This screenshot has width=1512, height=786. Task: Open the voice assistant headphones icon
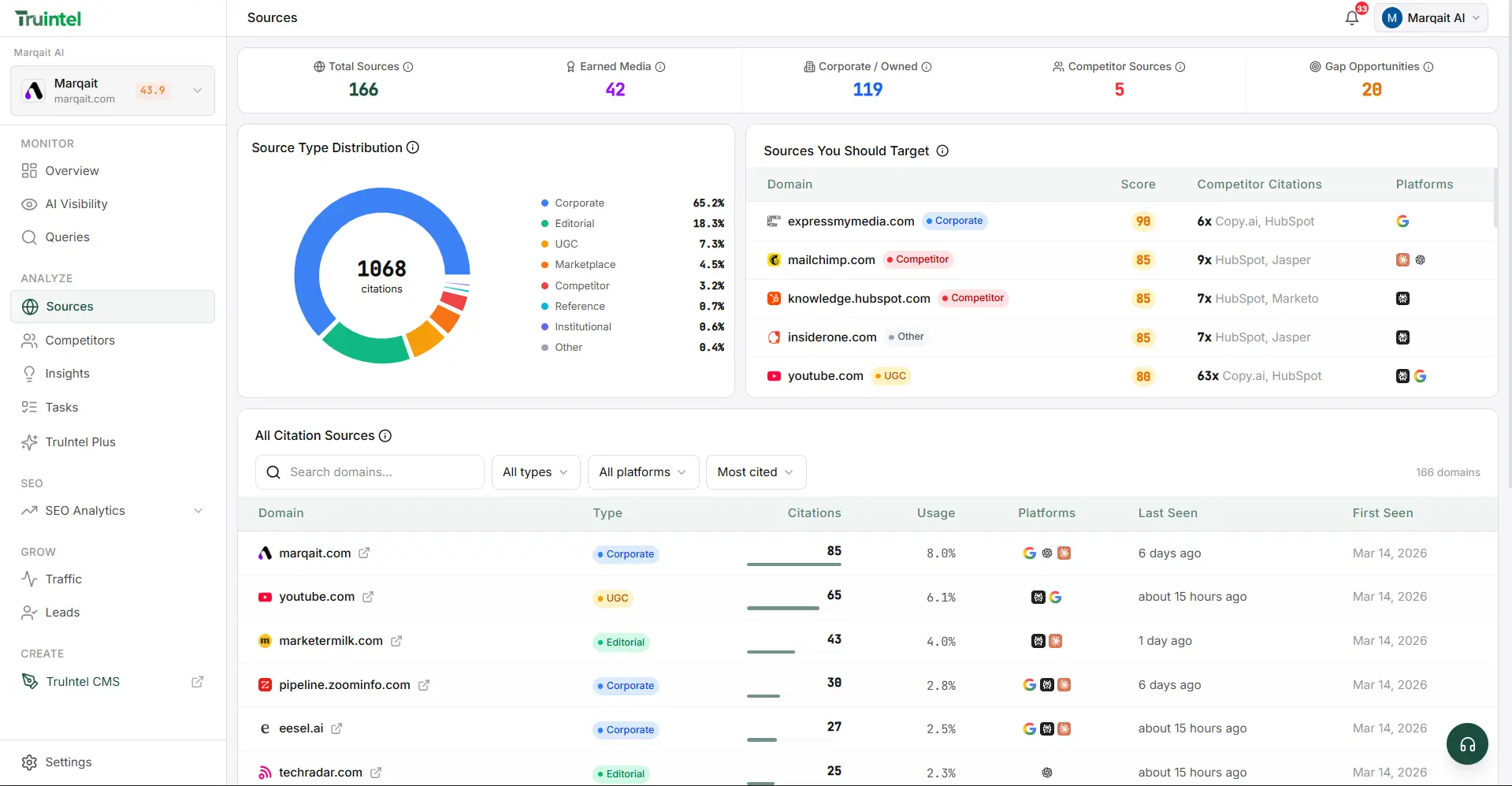click(1466, 743)
